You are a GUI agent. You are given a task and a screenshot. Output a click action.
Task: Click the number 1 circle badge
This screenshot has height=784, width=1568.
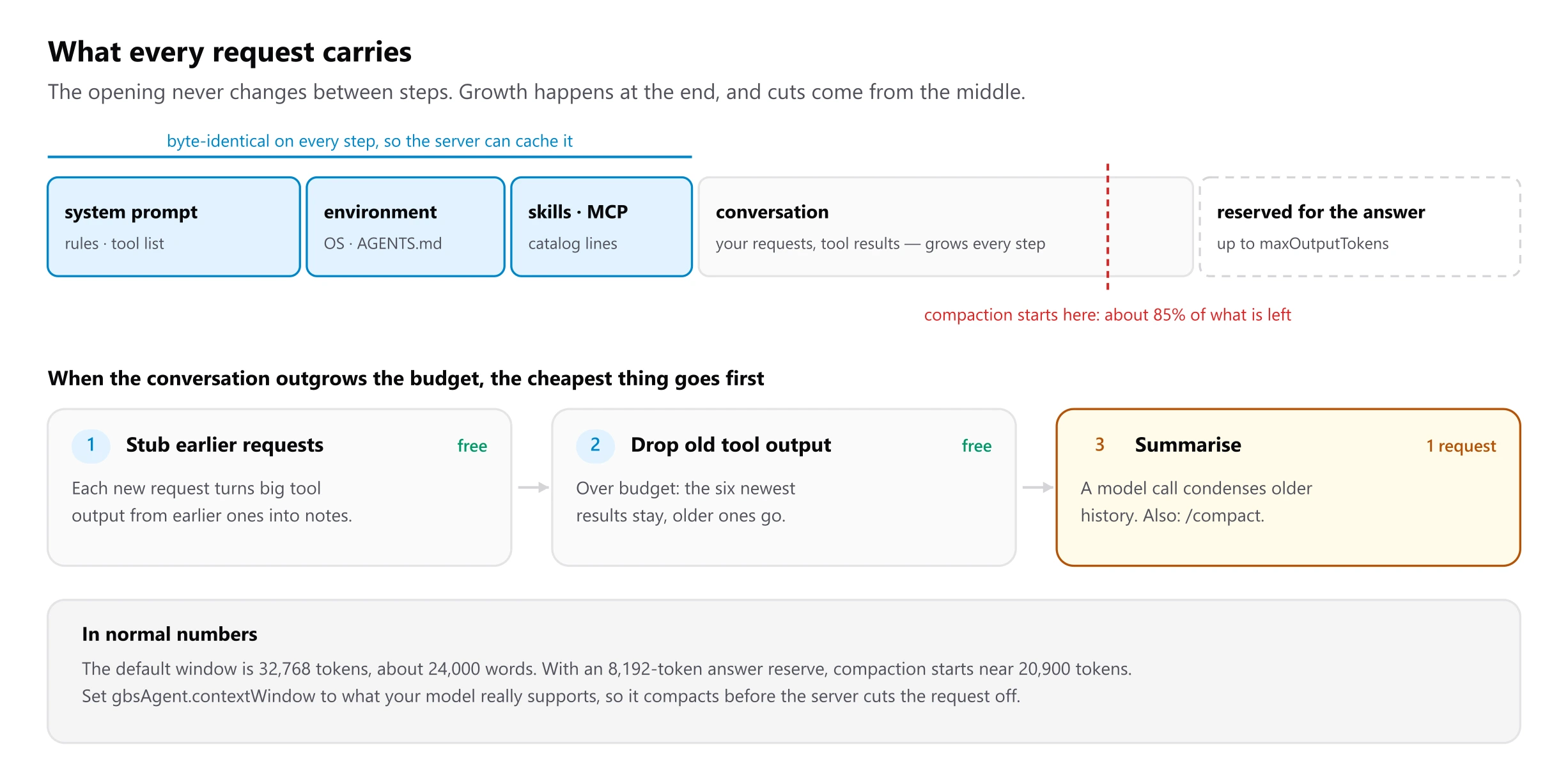pyautogui.click(x=91, y=445)
